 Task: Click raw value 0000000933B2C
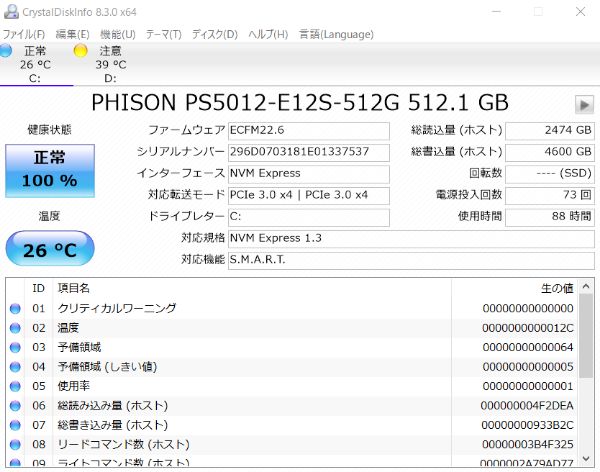[527, 425]
